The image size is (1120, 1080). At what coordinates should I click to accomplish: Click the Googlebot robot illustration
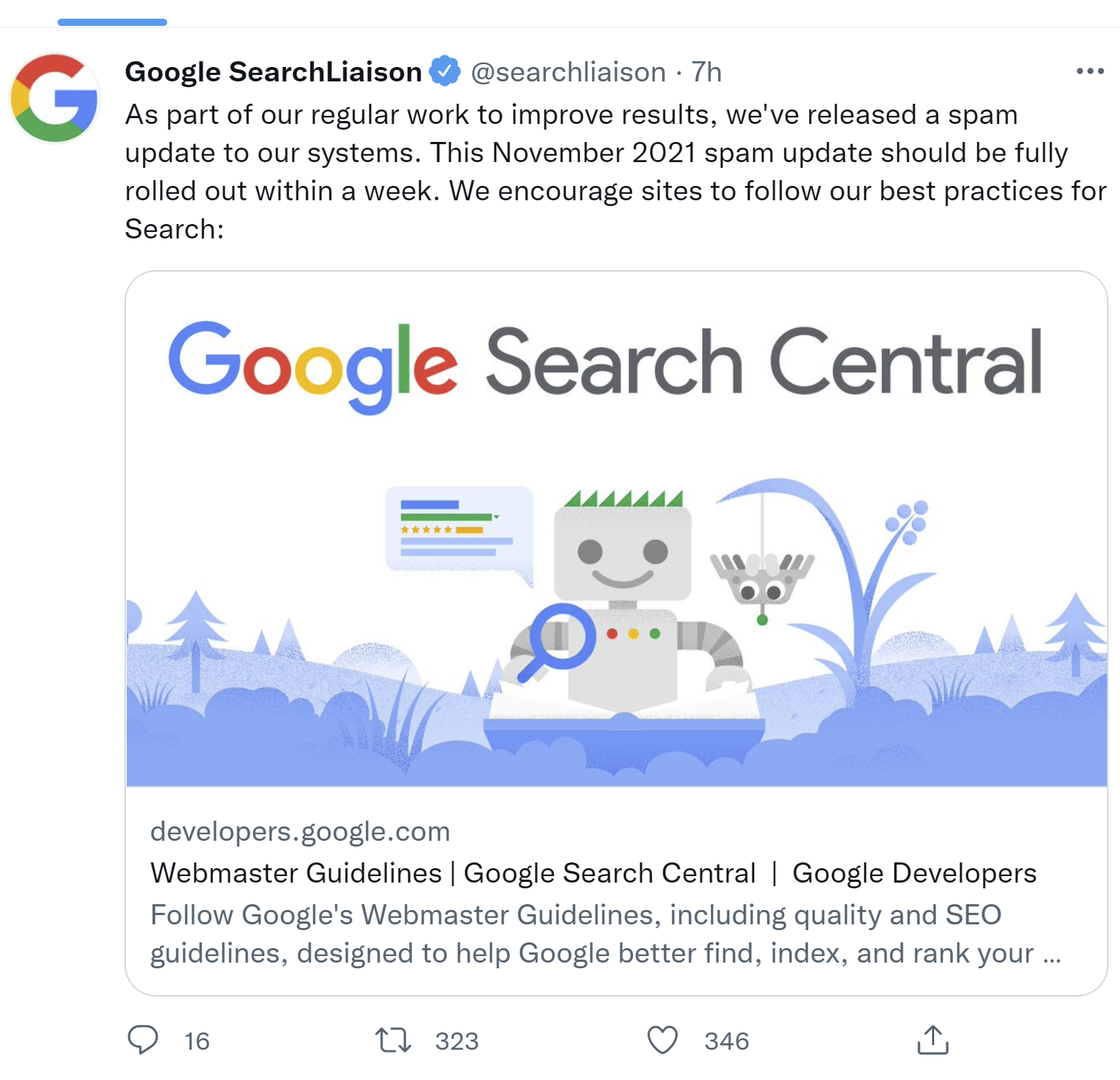[x=623, y=598]
